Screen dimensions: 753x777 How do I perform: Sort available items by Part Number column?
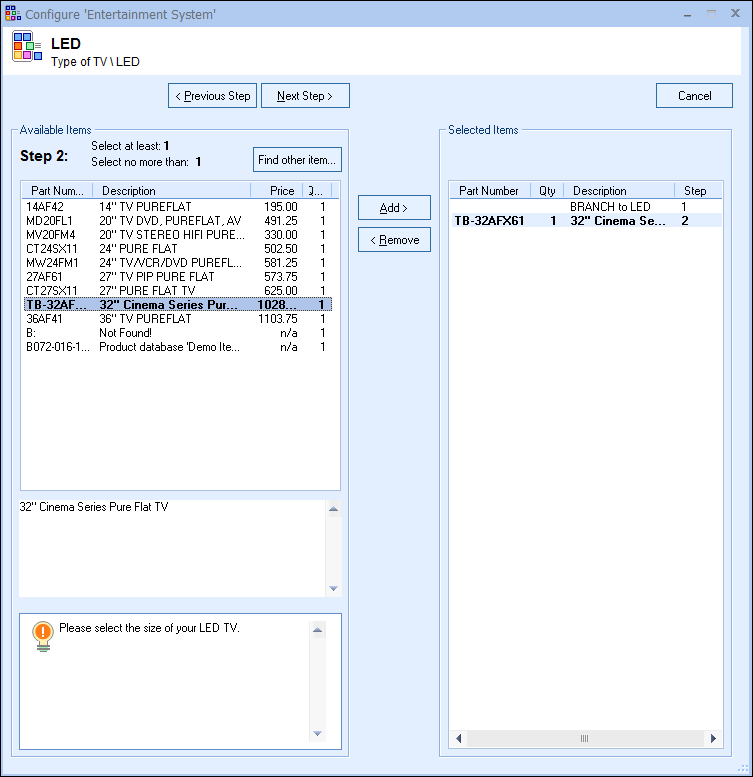[57, 191]
